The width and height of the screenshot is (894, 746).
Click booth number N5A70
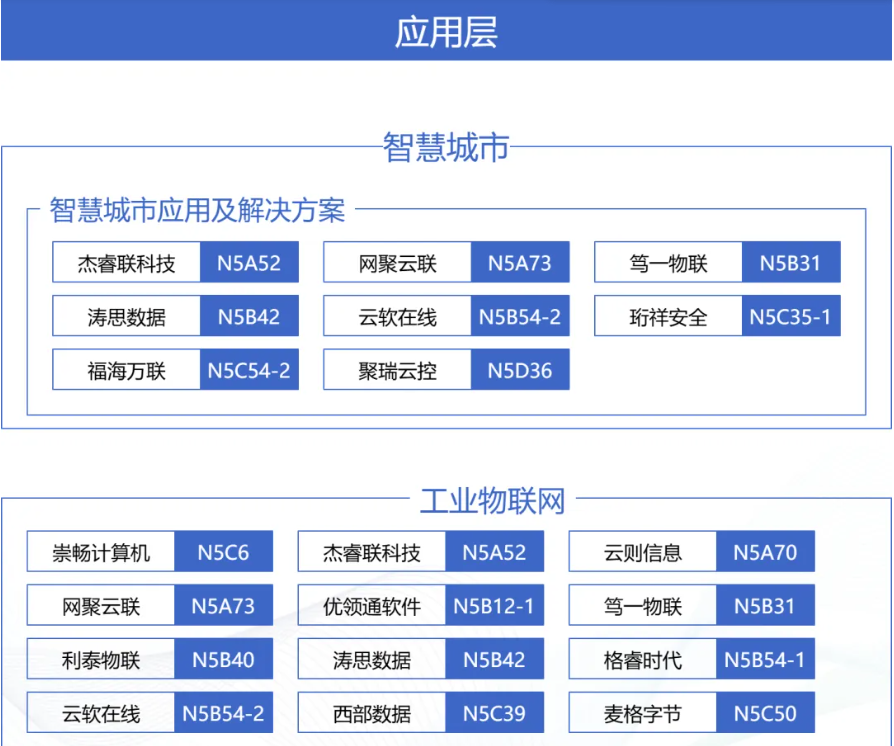(765, 553)
